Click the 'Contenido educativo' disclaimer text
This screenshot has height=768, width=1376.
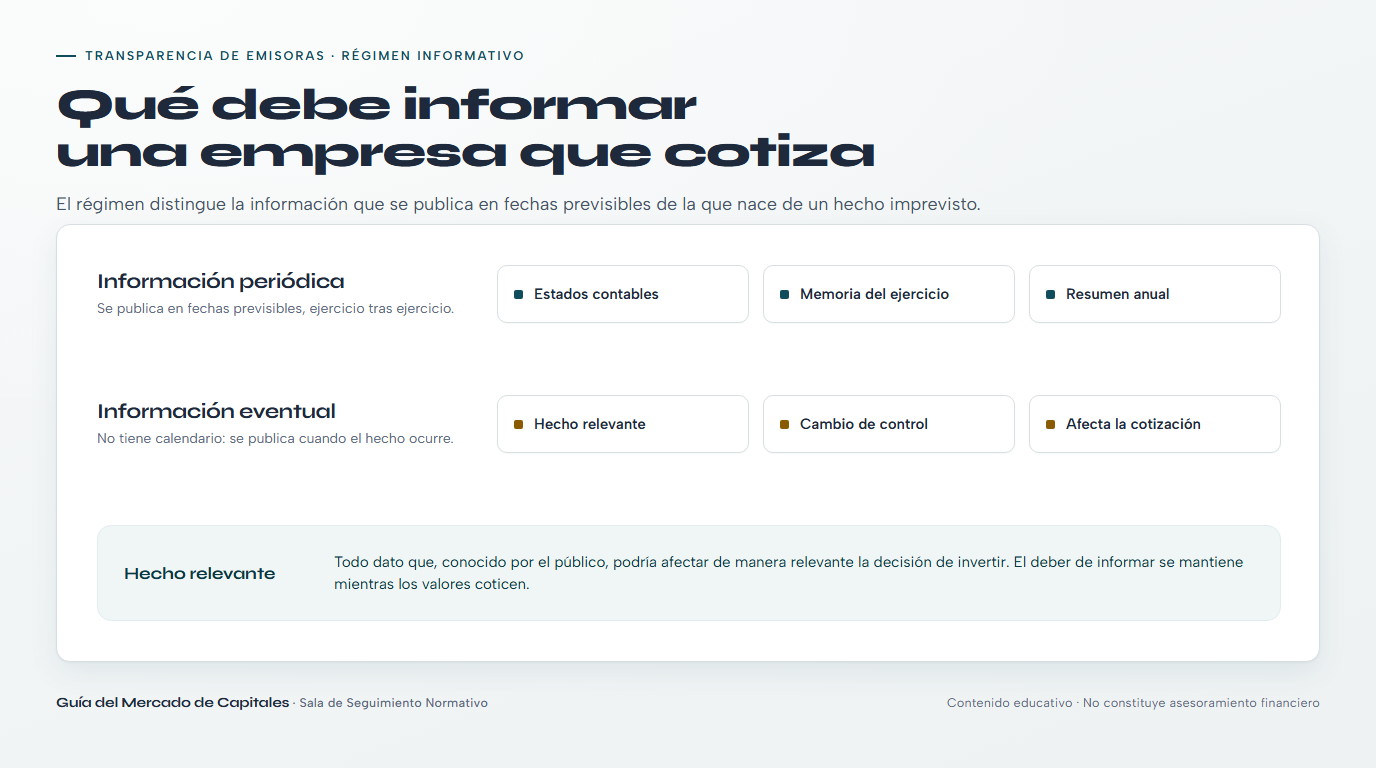(x=1133, y=703)
